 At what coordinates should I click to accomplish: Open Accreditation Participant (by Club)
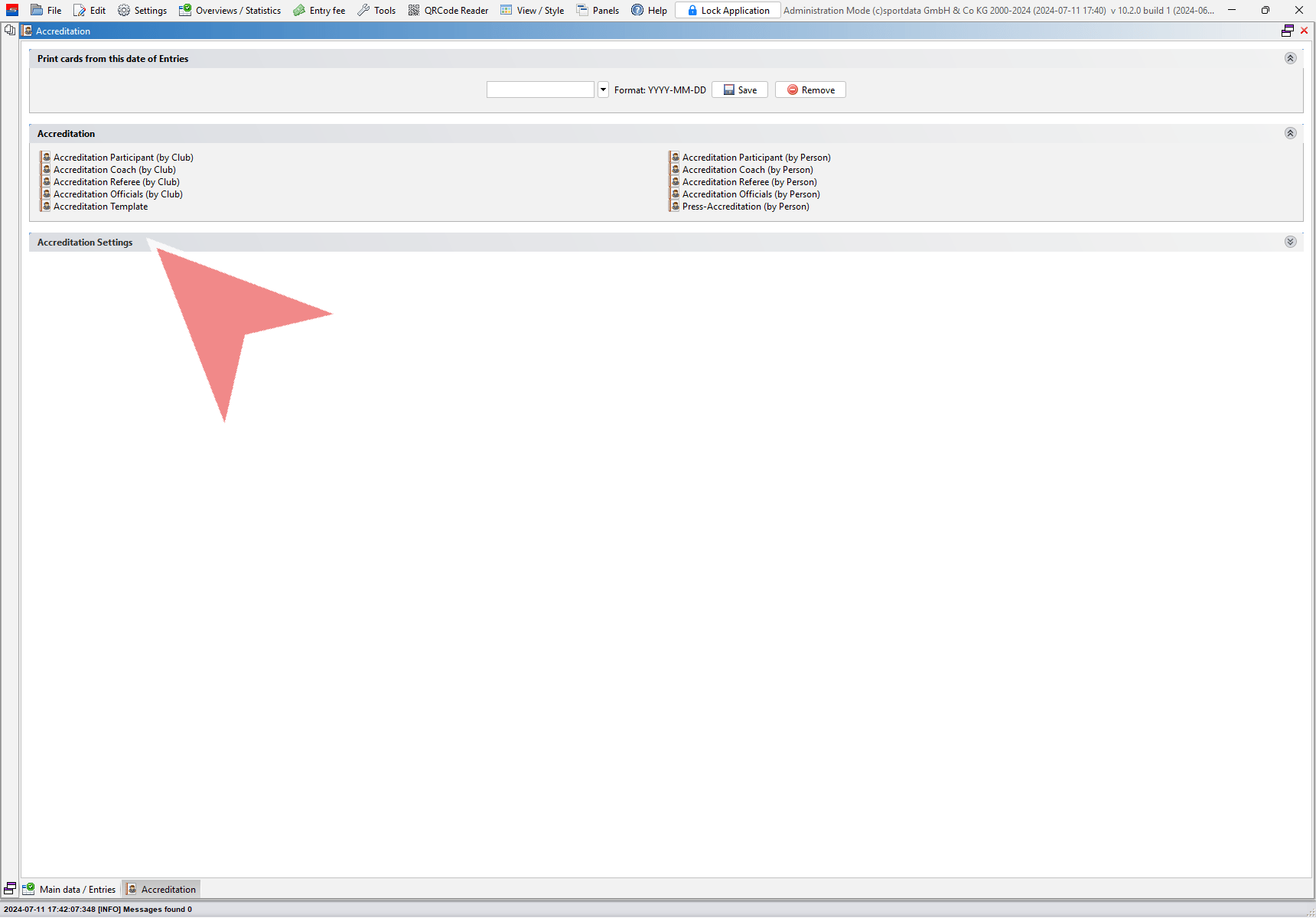click(x=123, y=158)
